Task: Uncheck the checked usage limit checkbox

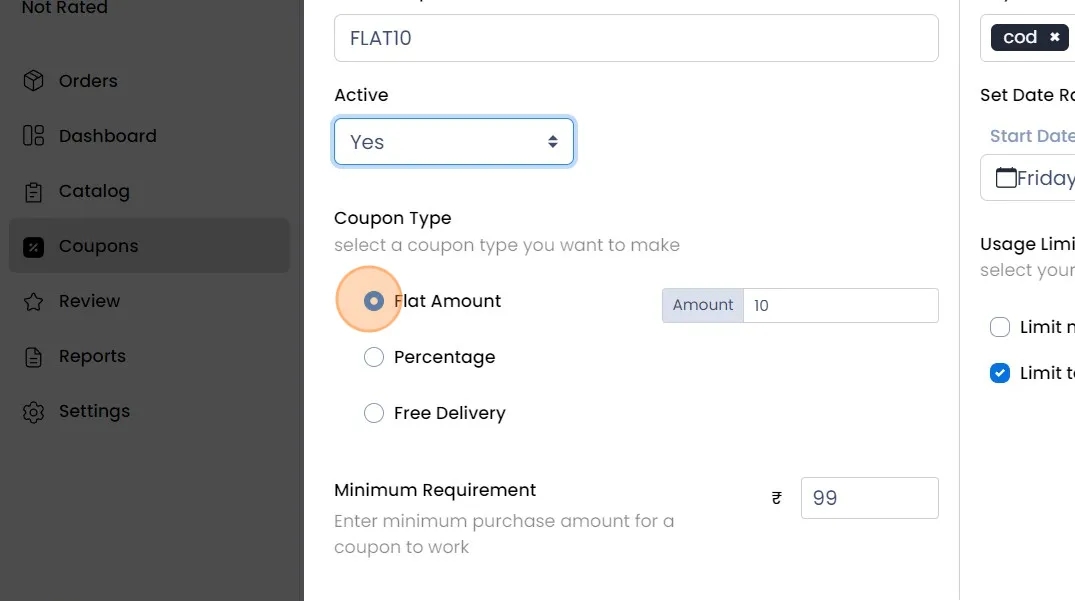Action: pyautogui.click(x=999, y=373)
